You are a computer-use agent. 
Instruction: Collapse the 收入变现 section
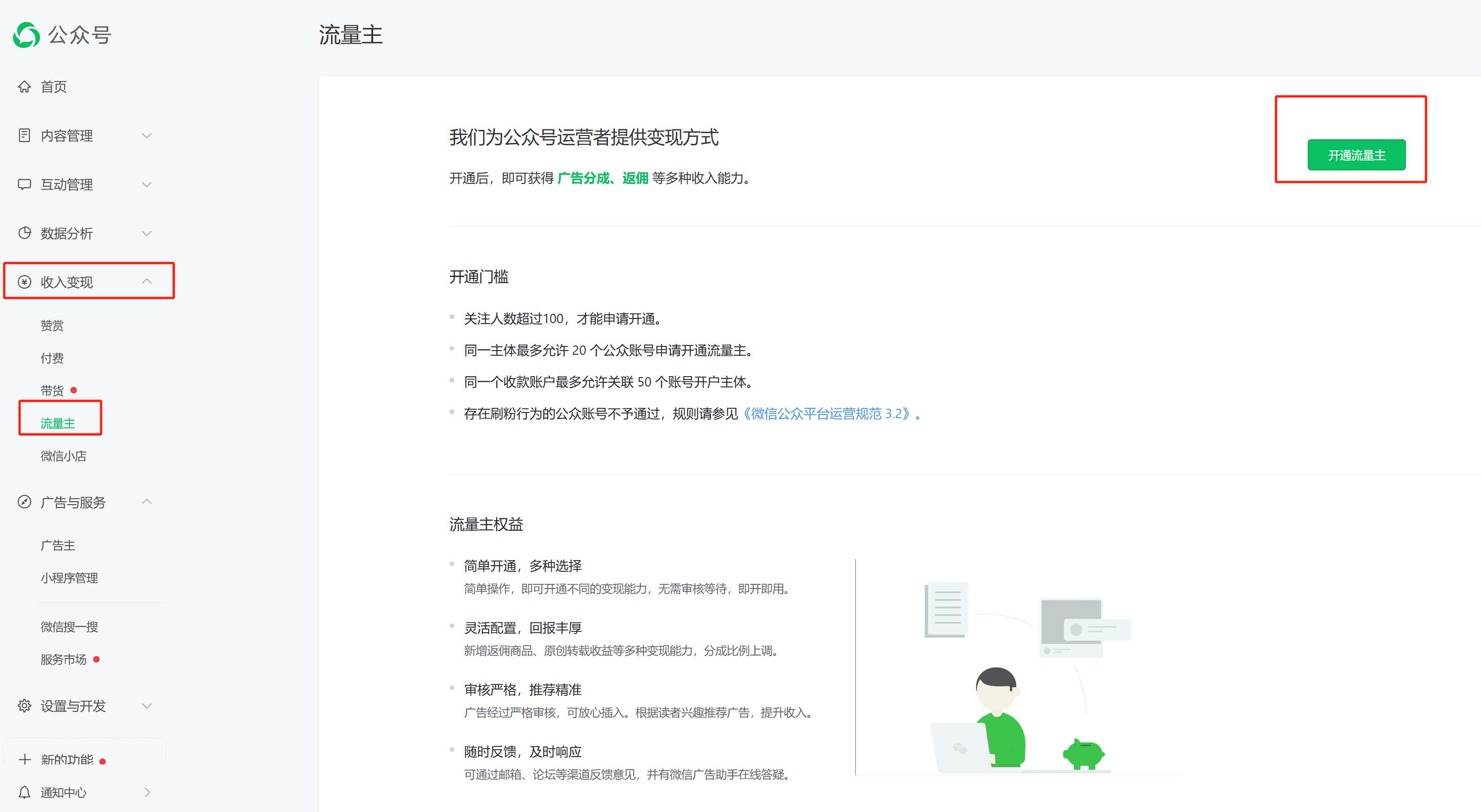147,281
